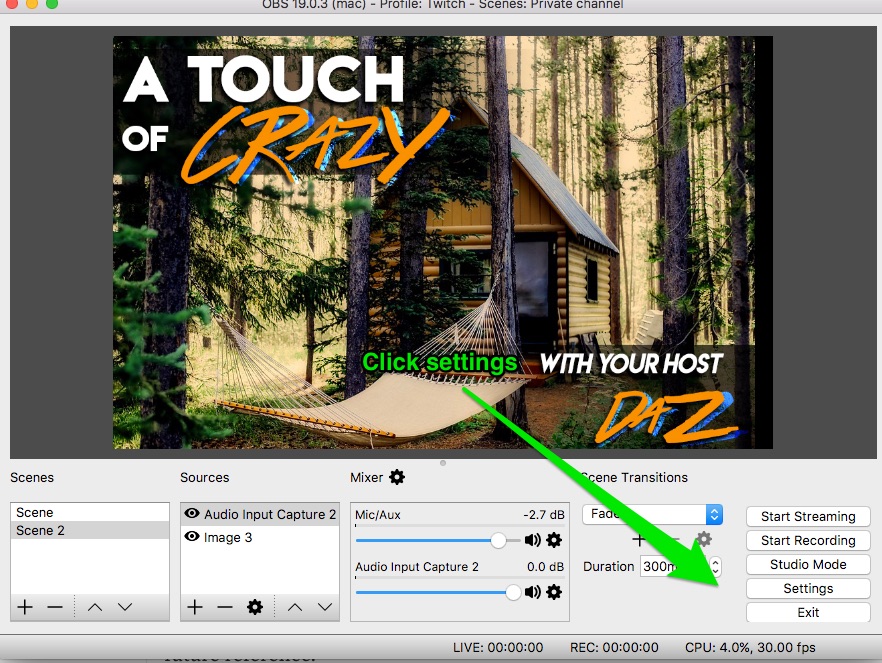
Task: Toggle visibility of Audio Input Capture 2 source
Action: (x=192, y=513)
